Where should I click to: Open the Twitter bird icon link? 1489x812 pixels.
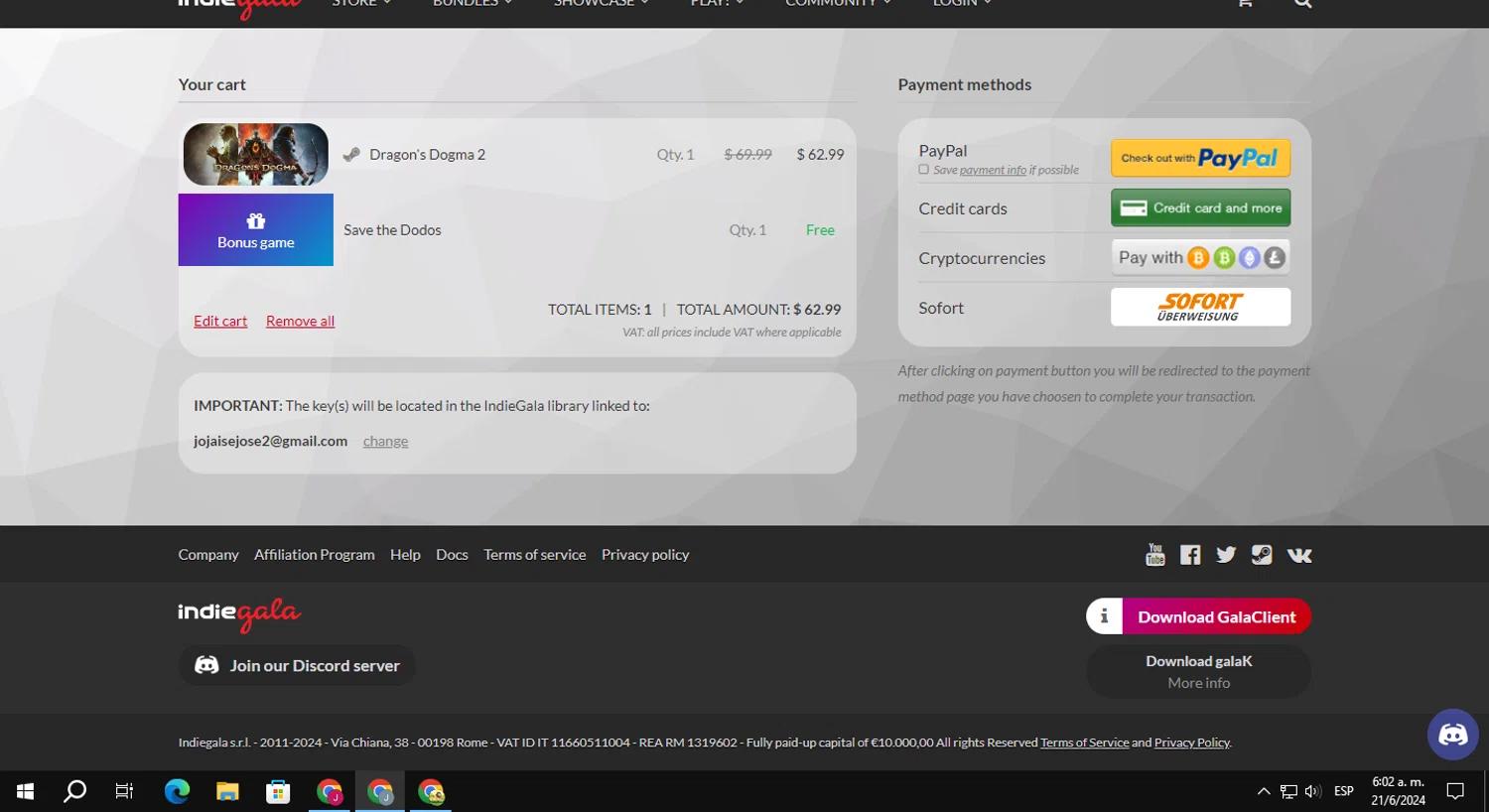[x=1226, y=555]
